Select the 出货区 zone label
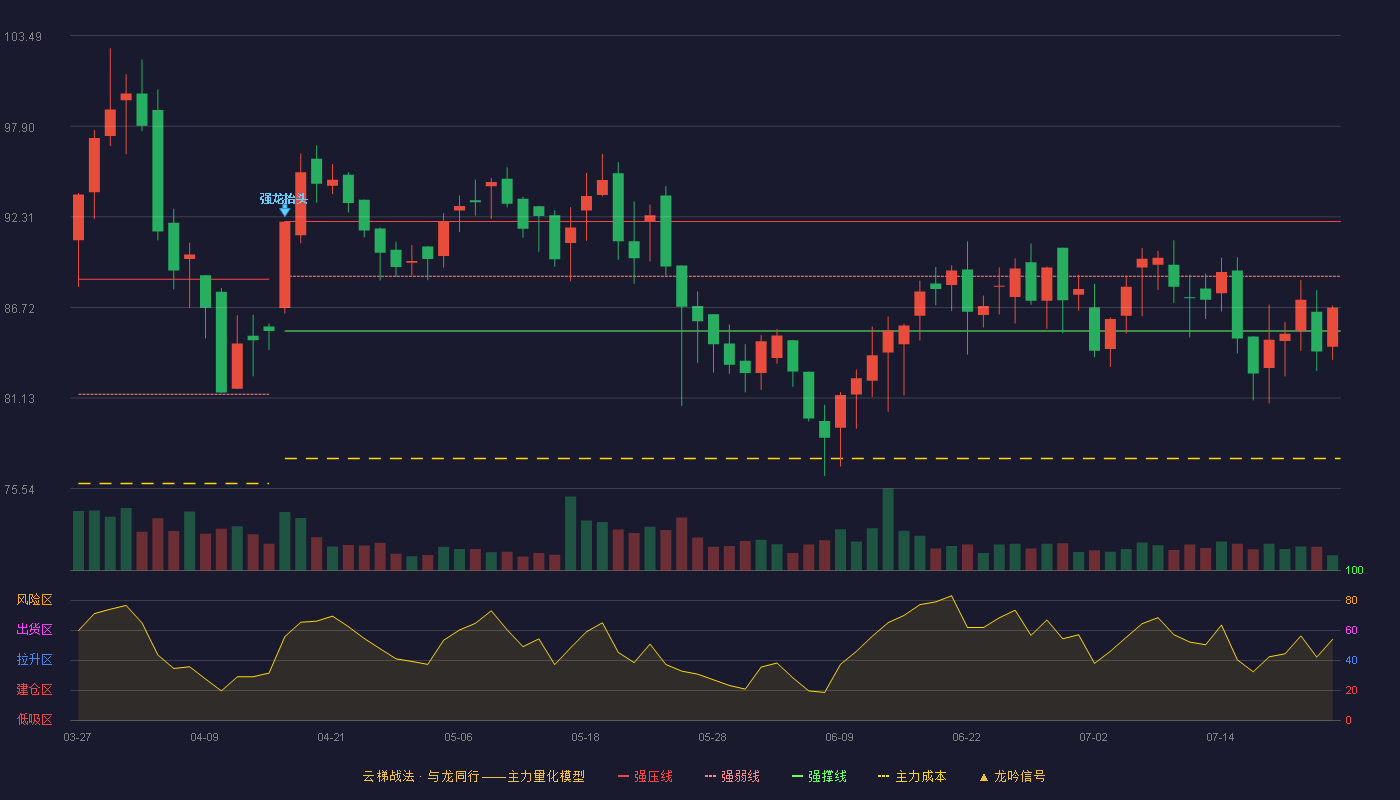Screen dimensions: 1400x800 (x=34, y=630)
